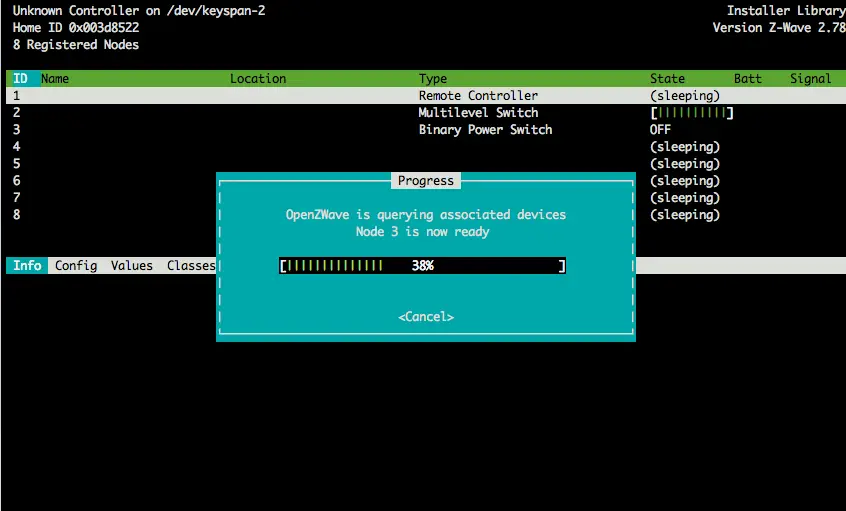Click 'OpenZWave is querying associated devices' text
This screenshot has height=511, width=846.
[426, 215]
